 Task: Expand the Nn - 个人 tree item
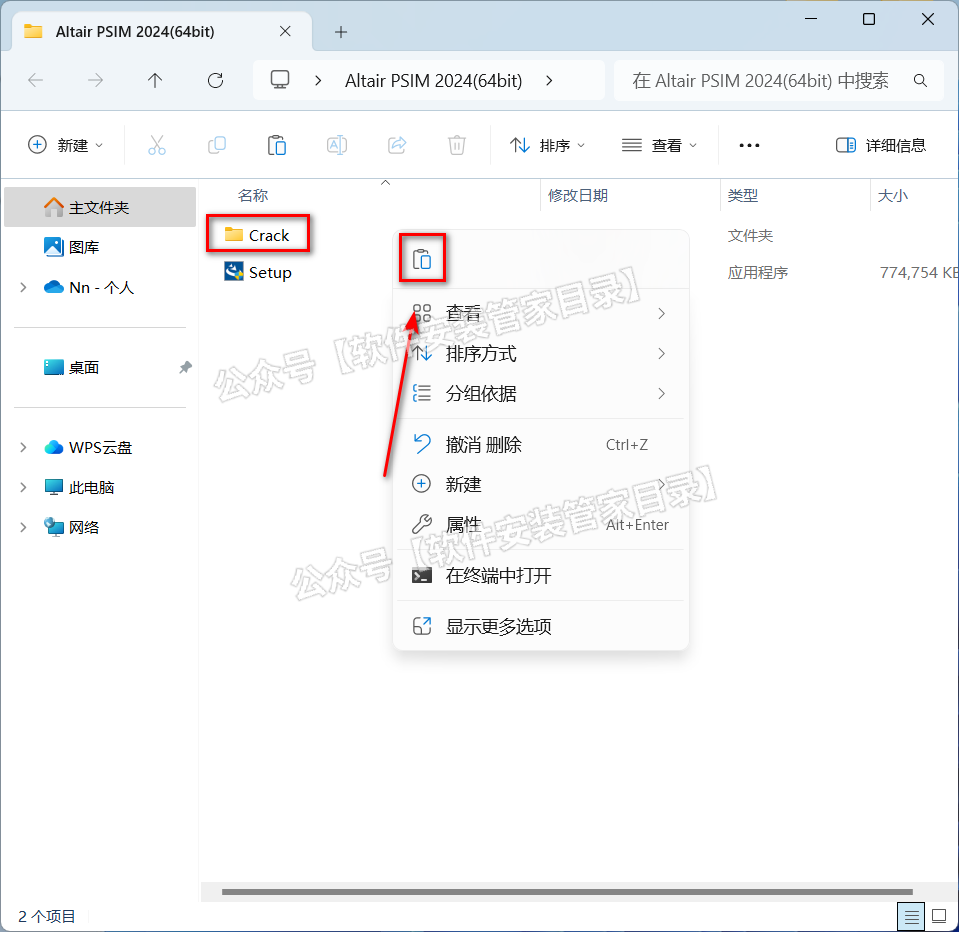point(23,287)
